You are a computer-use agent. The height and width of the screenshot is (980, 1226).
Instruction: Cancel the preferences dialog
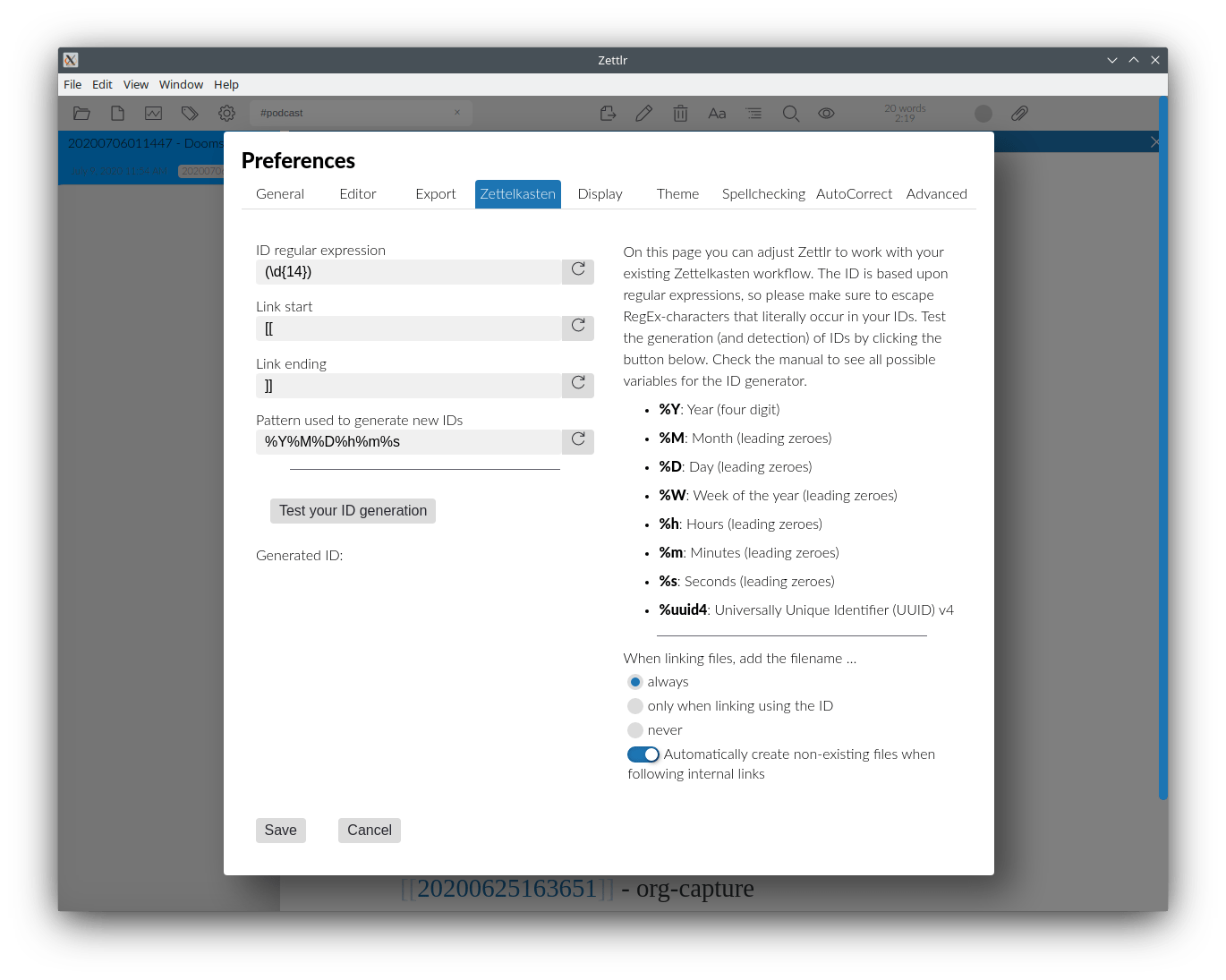pyautogui.click(x=370, y=831)
